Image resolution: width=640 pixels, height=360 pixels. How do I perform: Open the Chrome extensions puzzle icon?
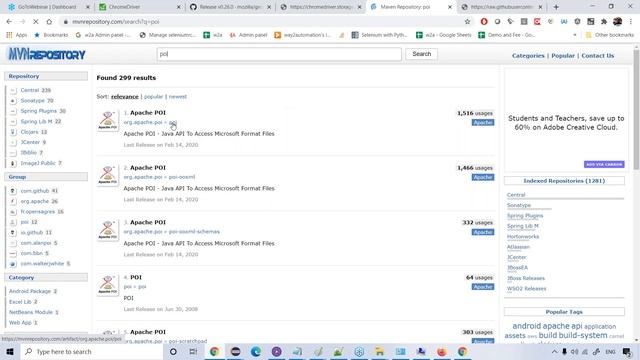(x=604, y=22)
